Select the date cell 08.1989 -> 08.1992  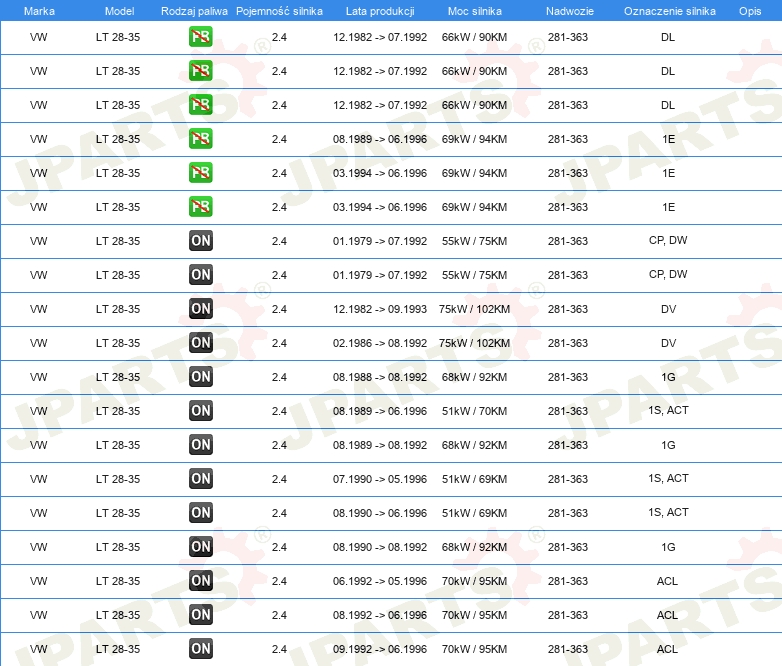click(x=380, y=445)
